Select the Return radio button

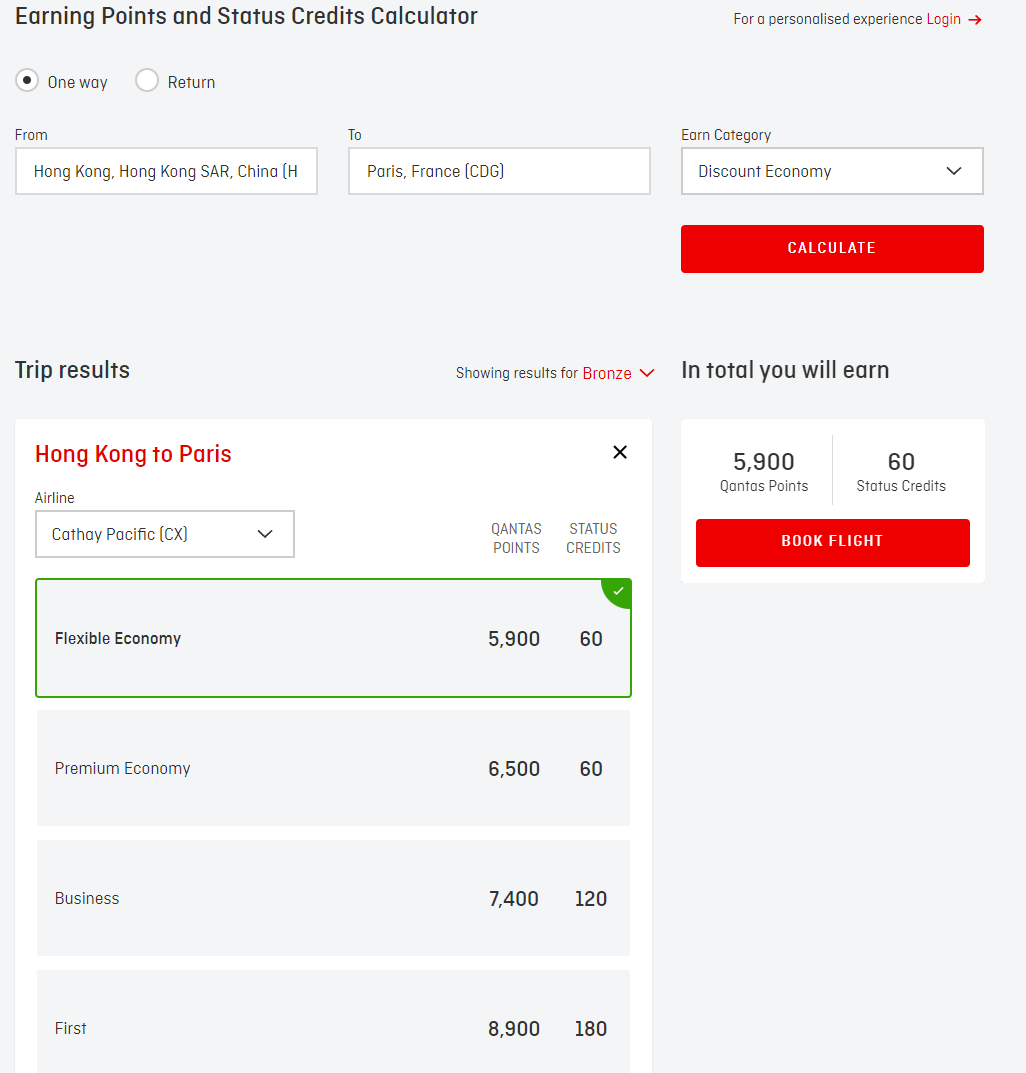click(x=147, y=81)
